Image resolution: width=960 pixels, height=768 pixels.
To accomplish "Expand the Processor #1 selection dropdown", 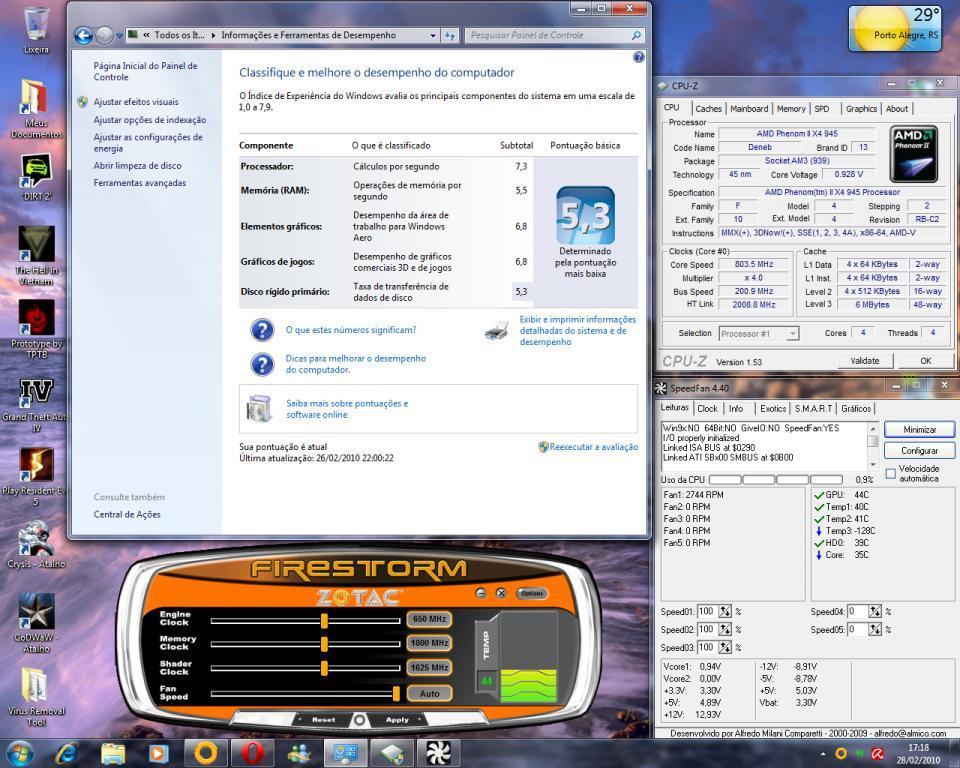I will click(x=792, y=334).
